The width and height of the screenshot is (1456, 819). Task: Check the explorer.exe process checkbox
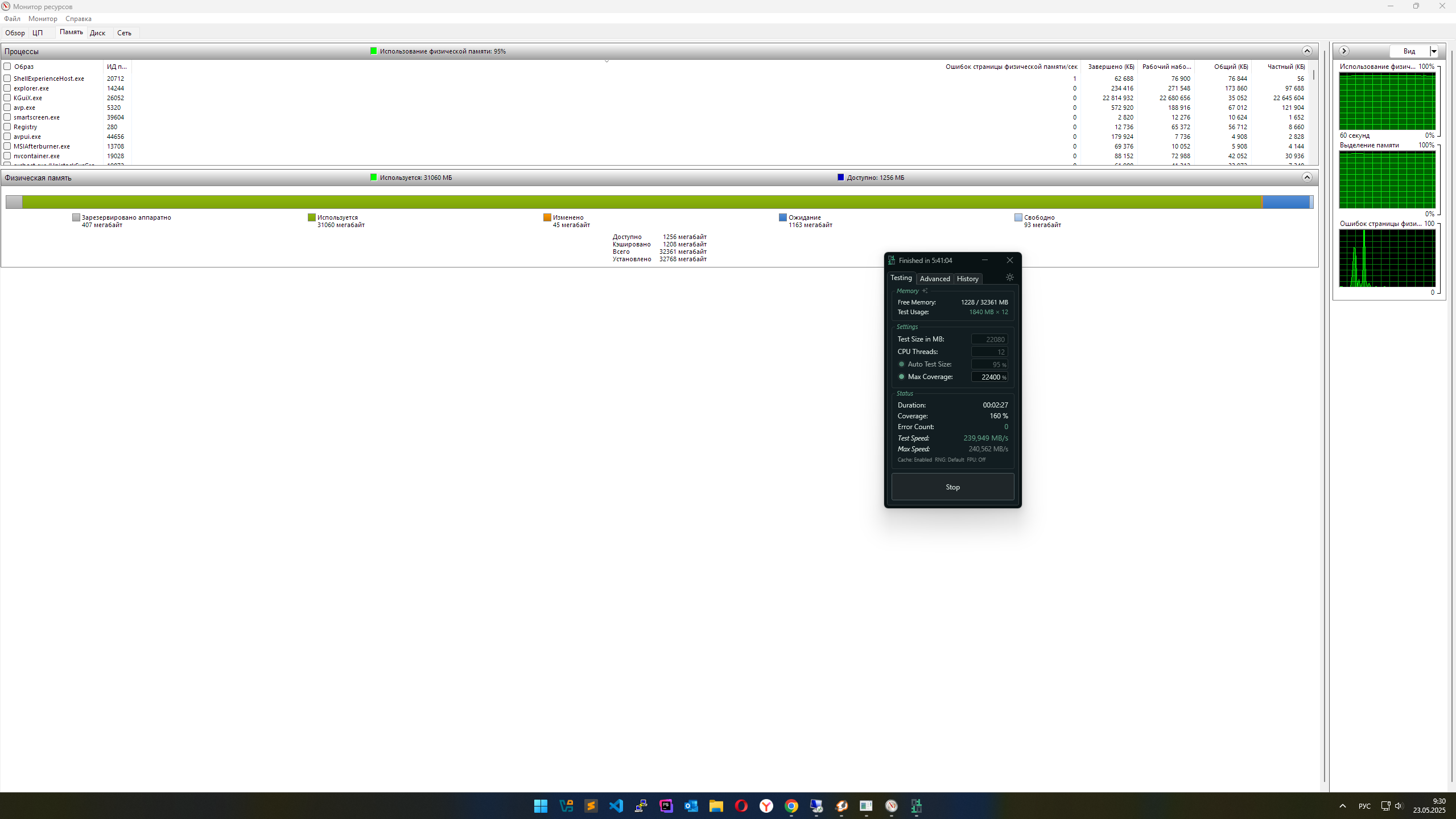(x=7, y=88)
